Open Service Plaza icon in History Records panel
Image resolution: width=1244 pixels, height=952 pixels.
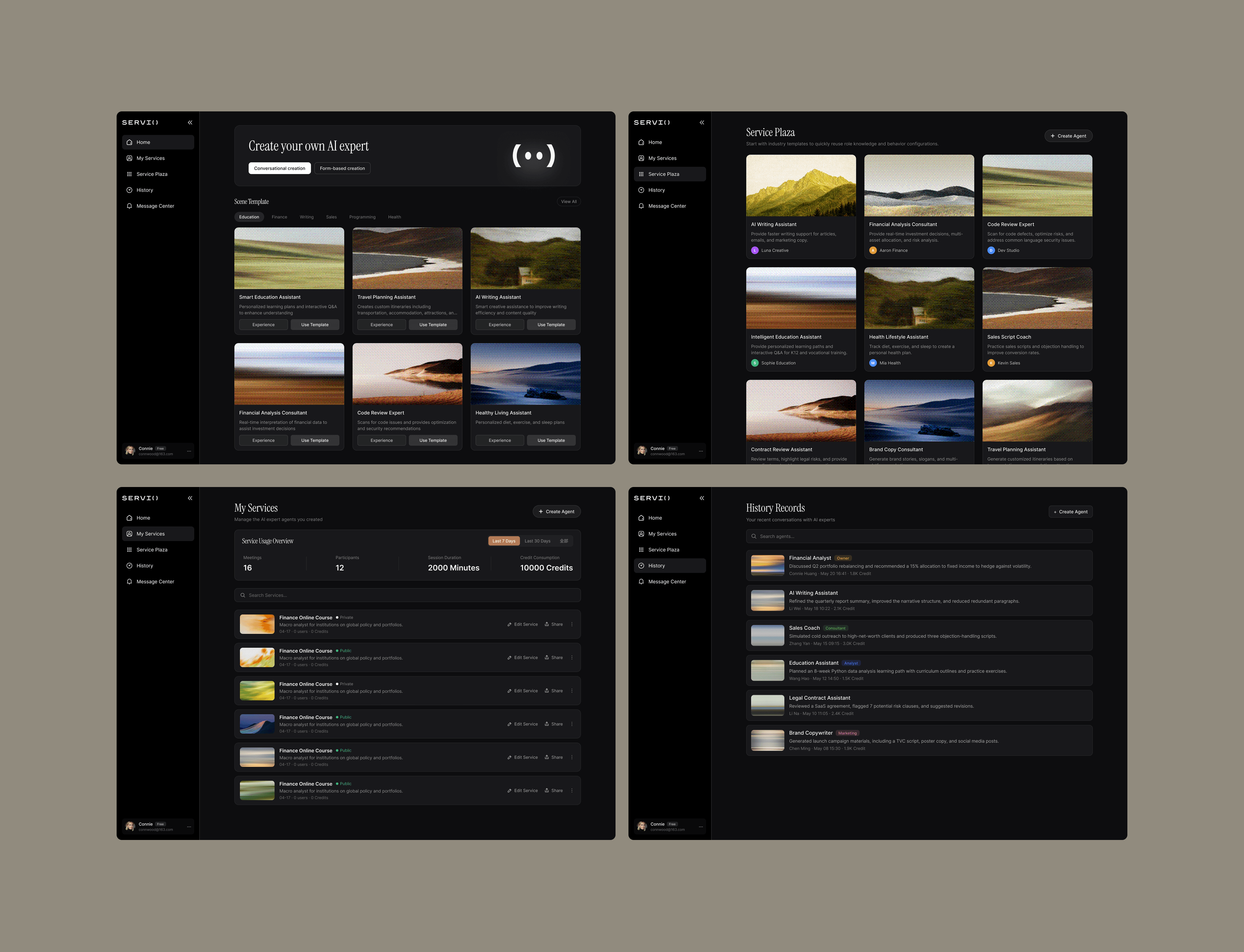tap(641, 550)
